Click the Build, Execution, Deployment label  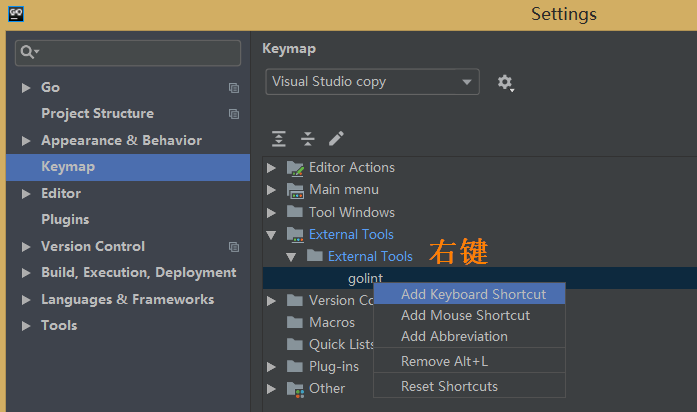tap(139, 273)
